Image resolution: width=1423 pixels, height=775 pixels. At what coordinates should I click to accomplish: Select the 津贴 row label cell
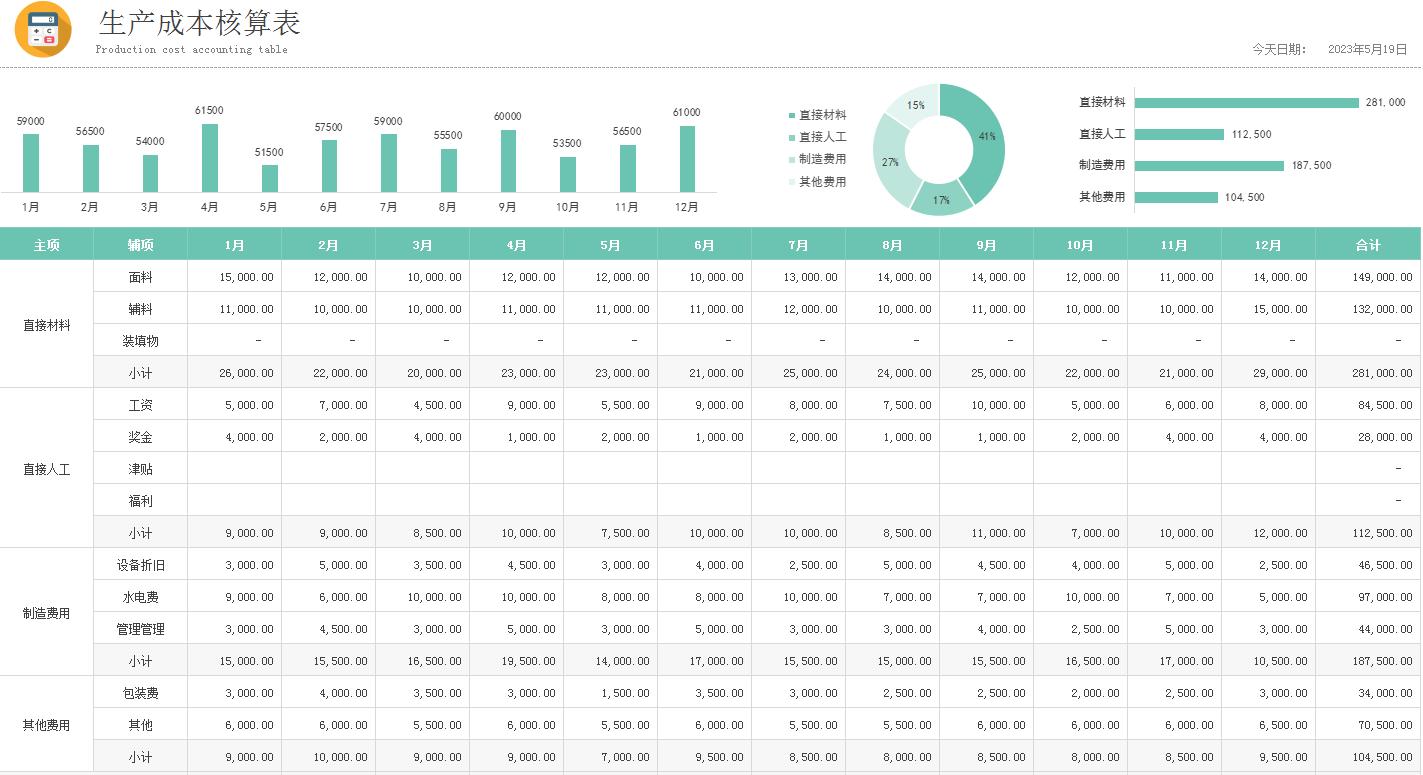coord(140,469)
